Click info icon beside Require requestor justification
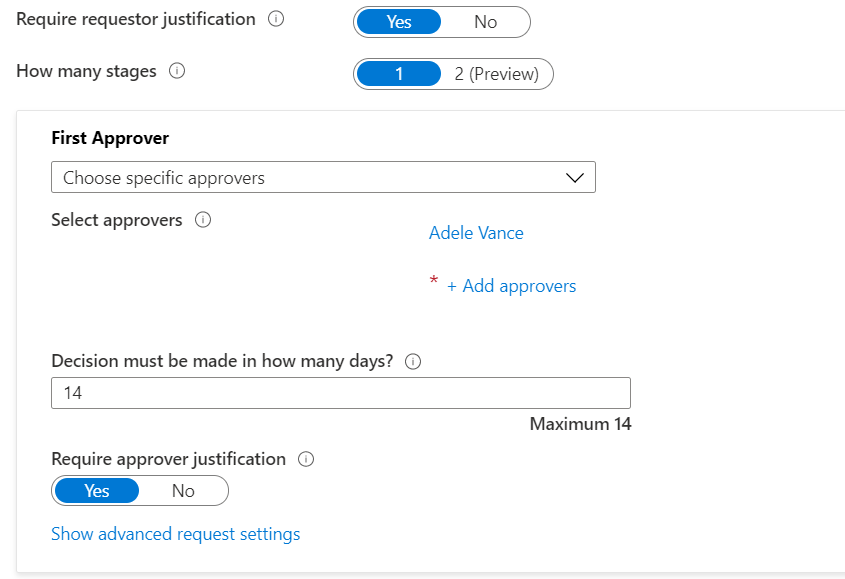This screenshot has height=579, width=845. [x=276, y=20]
